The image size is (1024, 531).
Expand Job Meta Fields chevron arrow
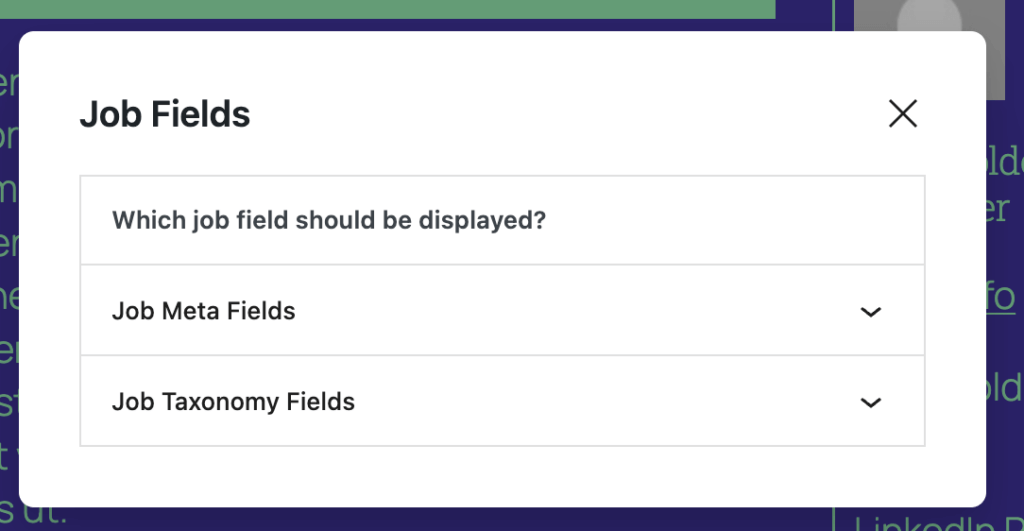[871, 312]
